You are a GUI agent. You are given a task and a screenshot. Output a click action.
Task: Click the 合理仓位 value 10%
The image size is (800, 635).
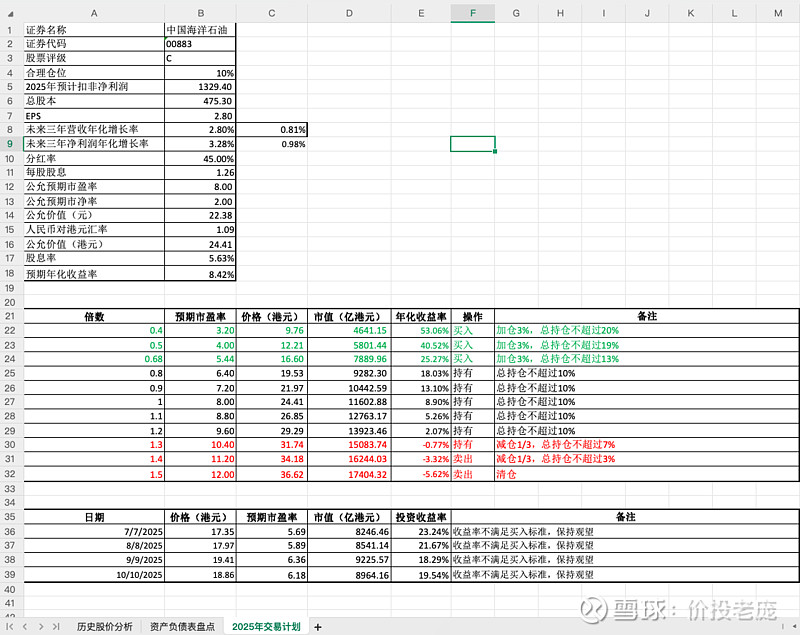[x=201, y=73]
